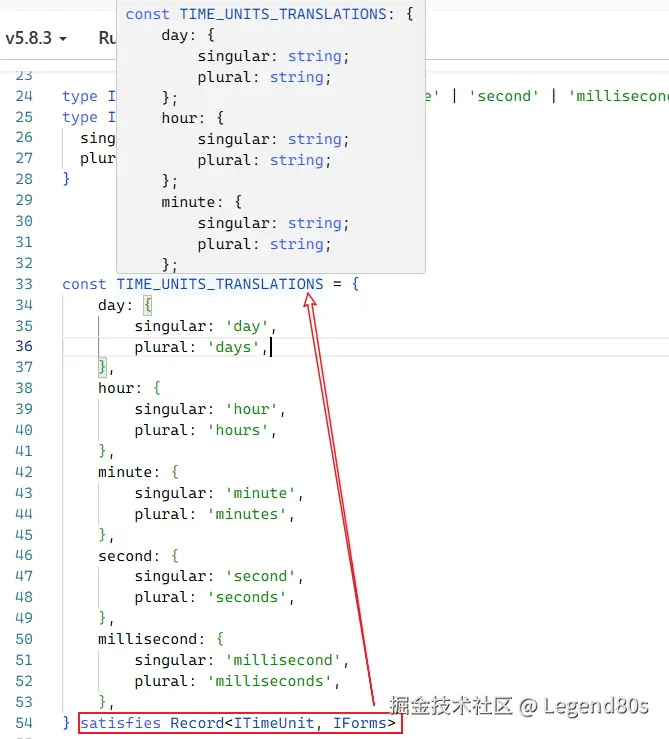
Task: Click the 'type' keyword on line 25
Action: point(80,117)
